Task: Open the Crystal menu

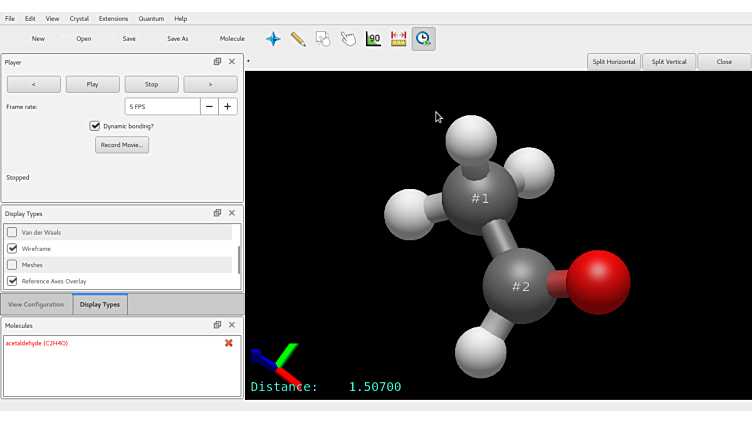Action: 79,18
